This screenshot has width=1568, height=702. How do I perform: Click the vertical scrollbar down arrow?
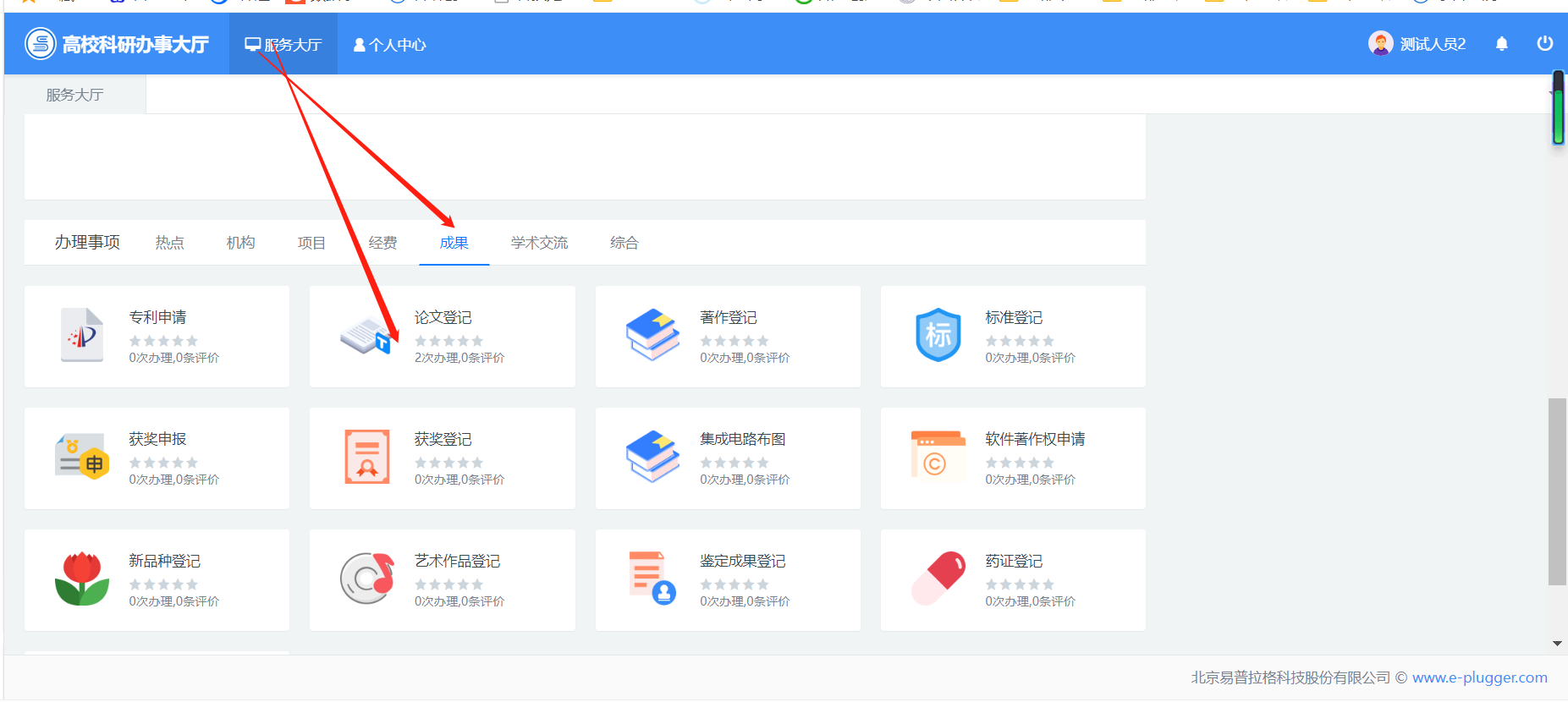point(1557,644)
